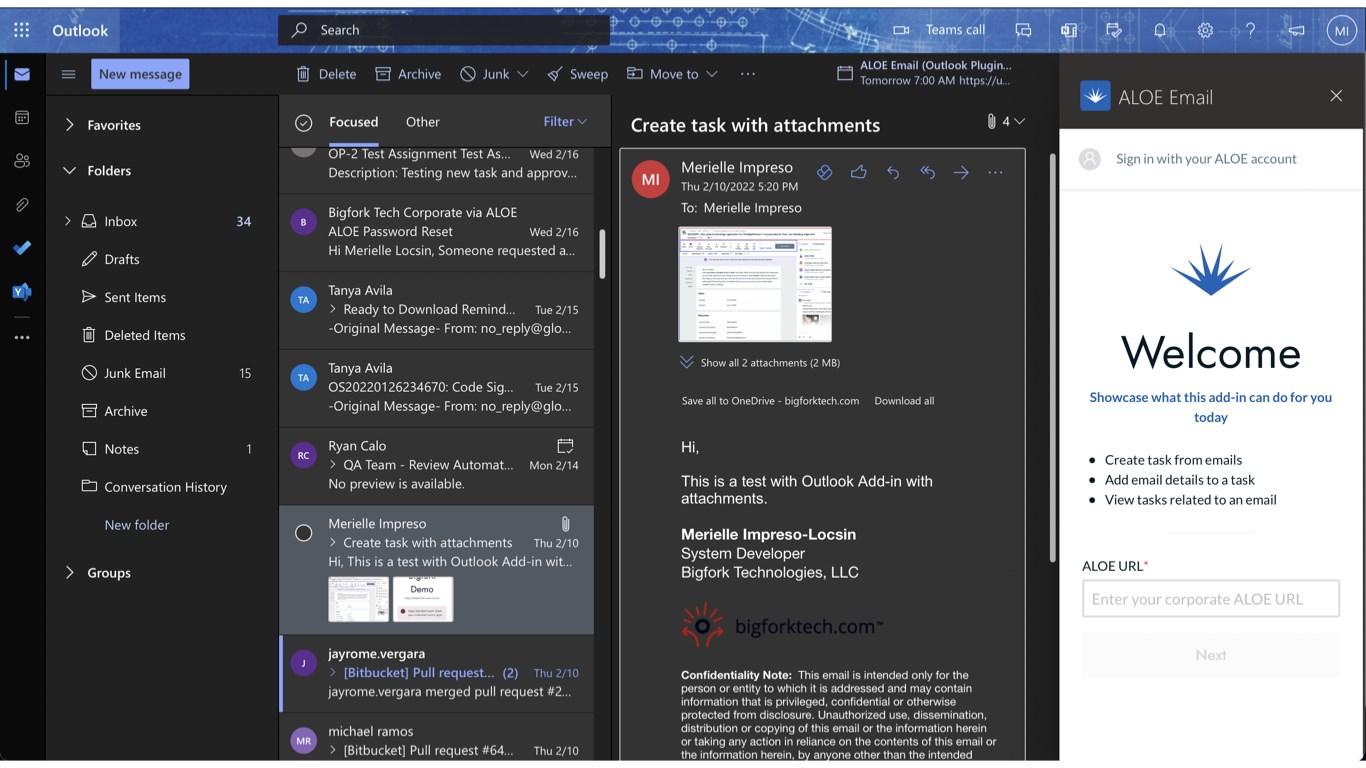1366x768 pixels.
Task: Select the Merielle Impreso message checkbox circle
Action: (x=304, y=533)
